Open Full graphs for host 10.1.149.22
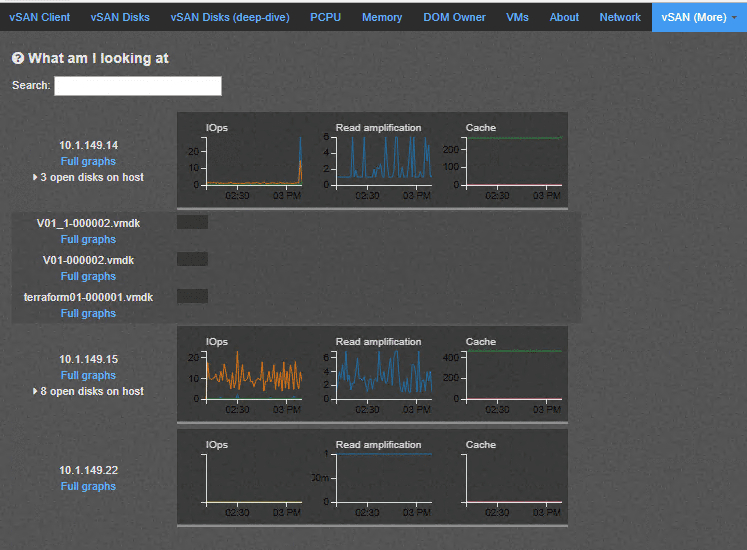 88,486
